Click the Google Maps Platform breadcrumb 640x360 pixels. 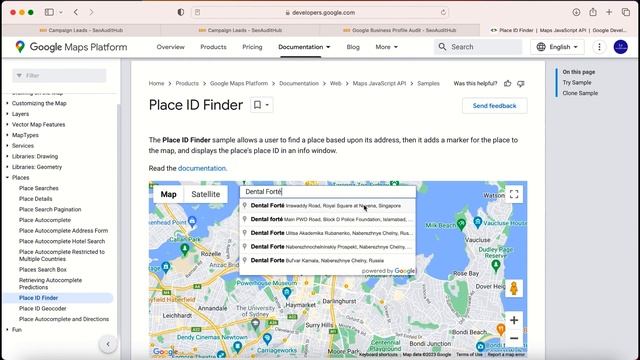click(239, 83)
